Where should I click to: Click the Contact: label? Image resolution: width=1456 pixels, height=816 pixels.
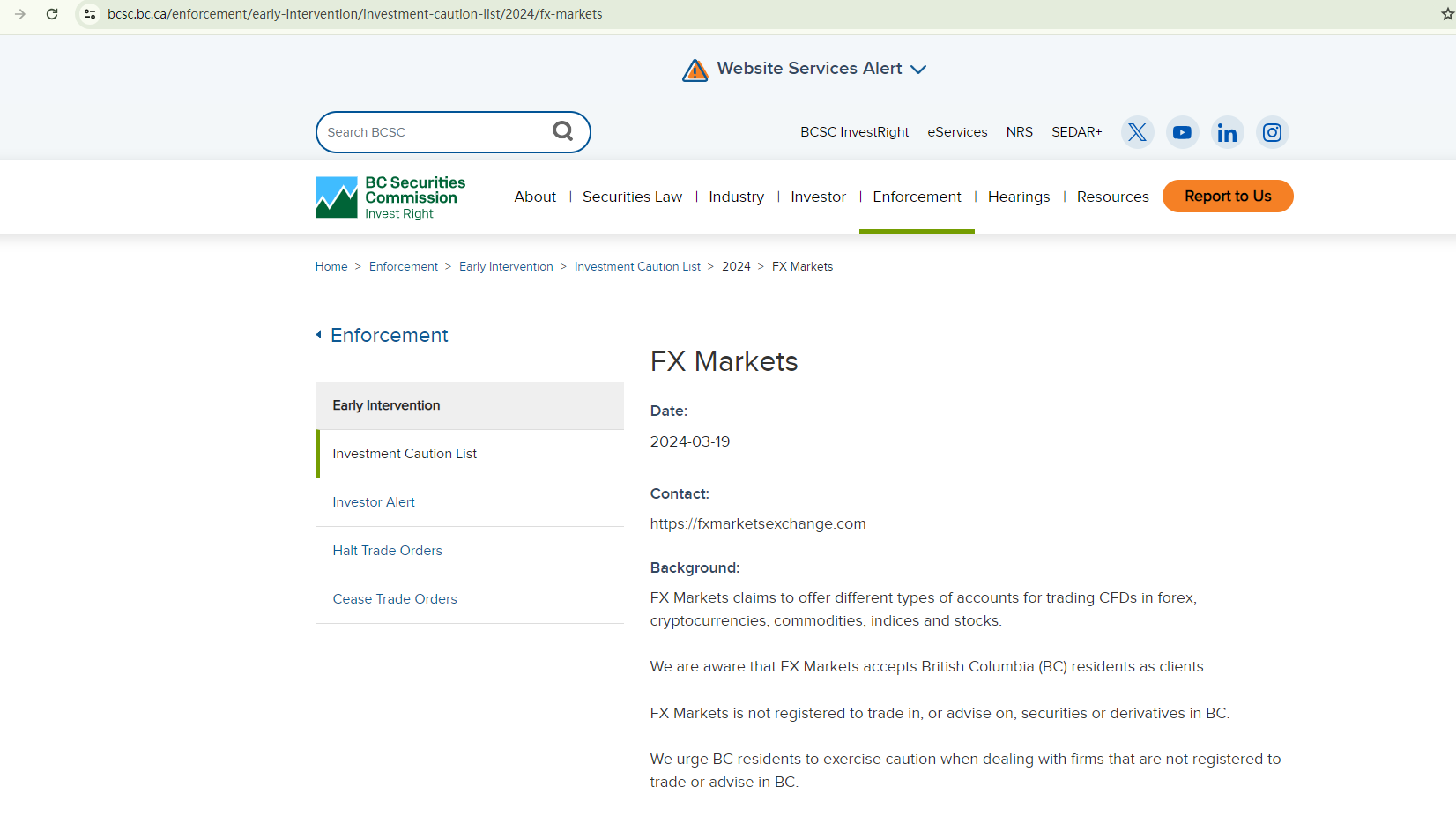click(680, 493)
